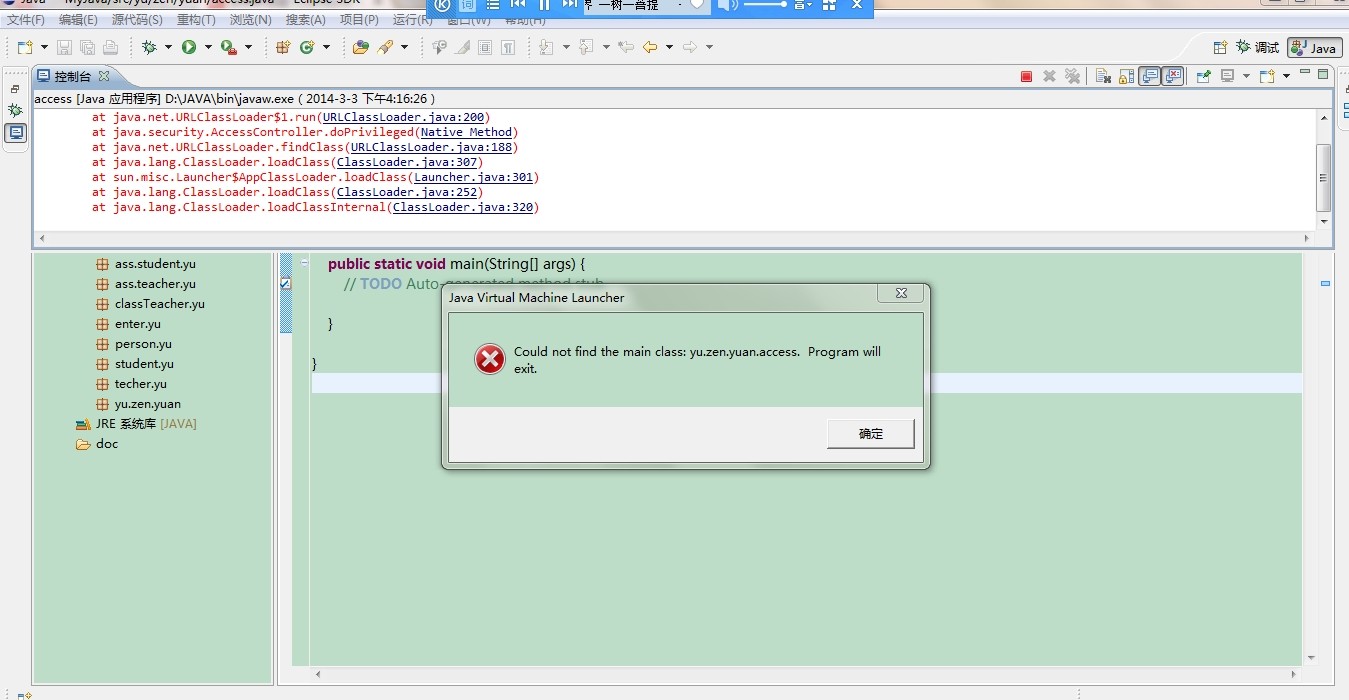Open the 文件(F) menu

(26, 20)
